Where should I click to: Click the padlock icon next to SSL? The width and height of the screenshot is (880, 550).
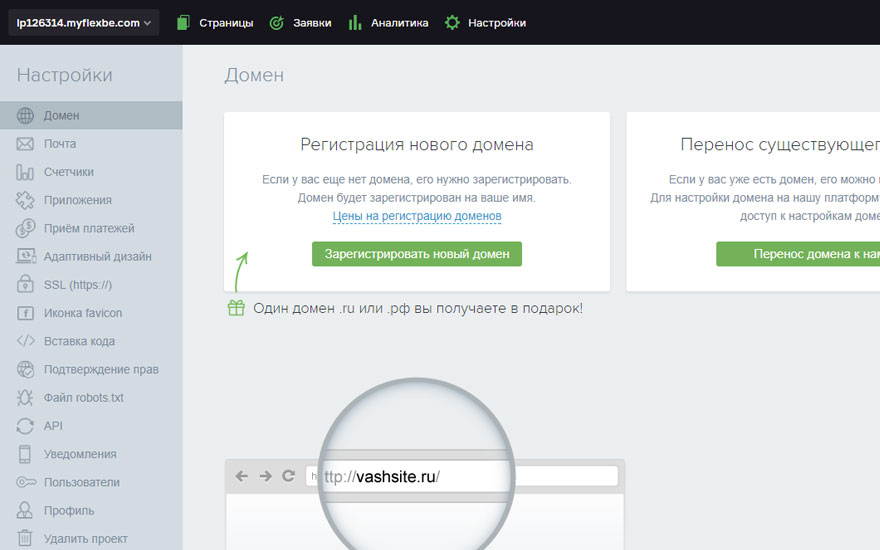[x=25, y=285]
